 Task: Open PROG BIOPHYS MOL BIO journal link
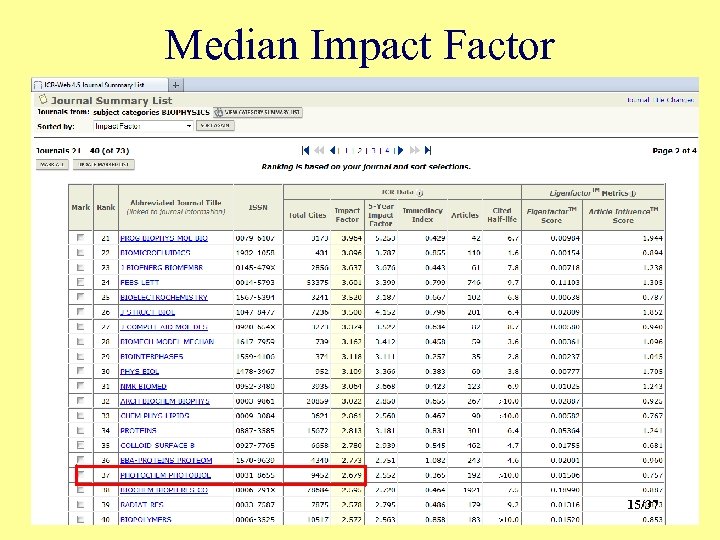pyautogui.click(x=163, y=238)
